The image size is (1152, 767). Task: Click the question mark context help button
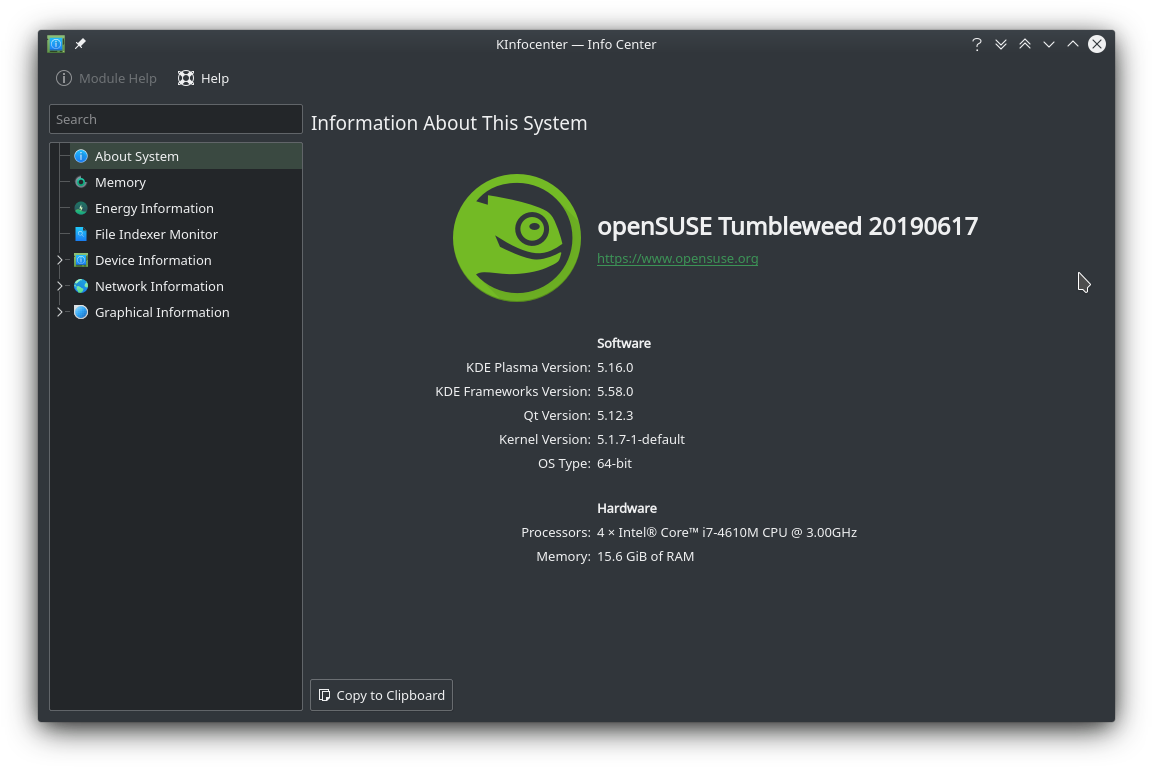[977, 44]
